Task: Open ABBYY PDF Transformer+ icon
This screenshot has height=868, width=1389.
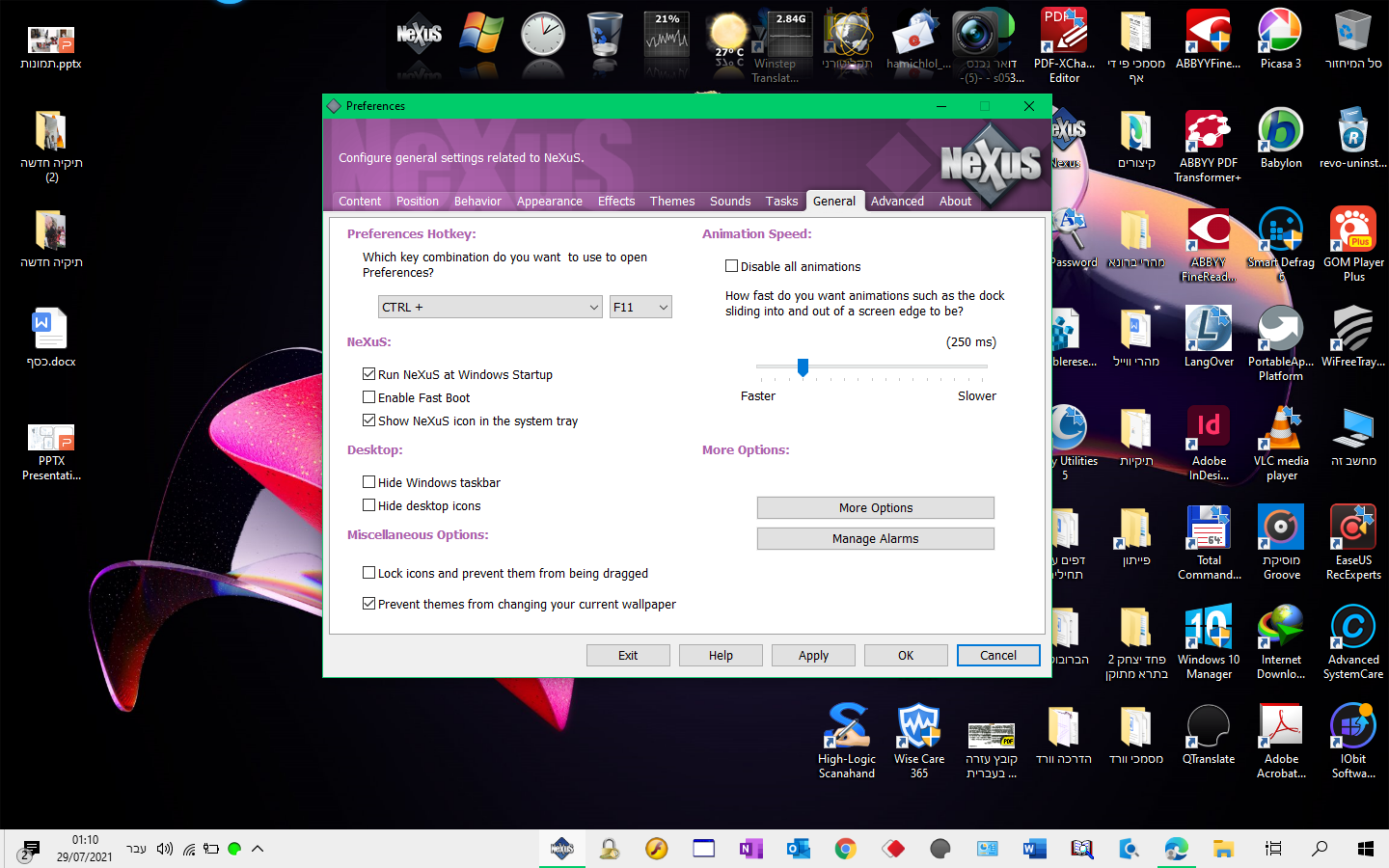Action: pyautogui.click(x=1209, y=145)
